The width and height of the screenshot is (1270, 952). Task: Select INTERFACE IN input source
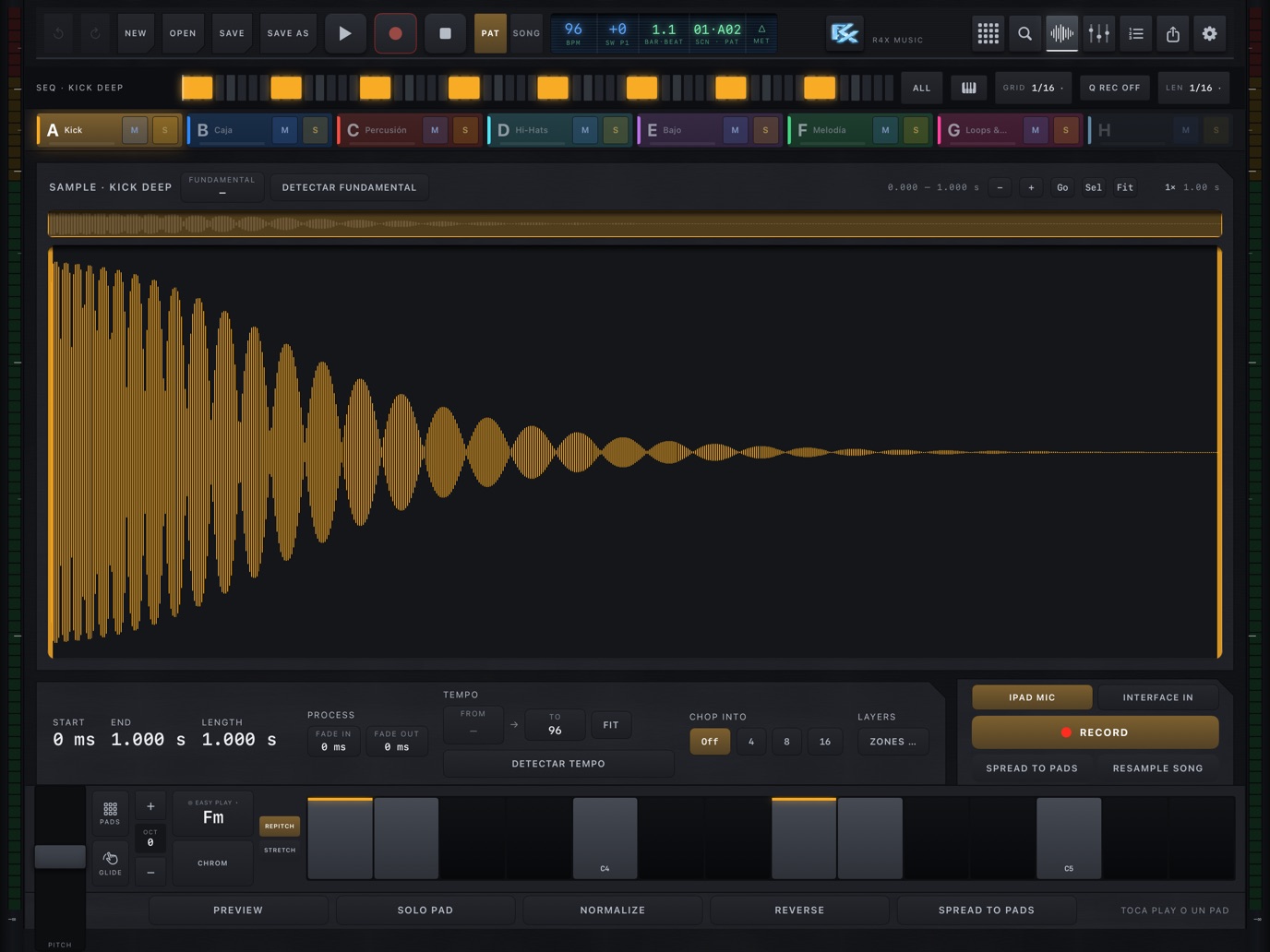[1157, 697]
